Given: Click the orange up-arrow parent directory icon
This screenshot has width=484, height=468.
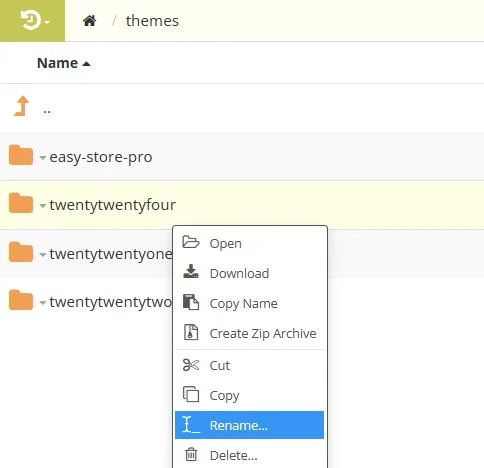Looking at the screenshot, I should click(22, 106).
